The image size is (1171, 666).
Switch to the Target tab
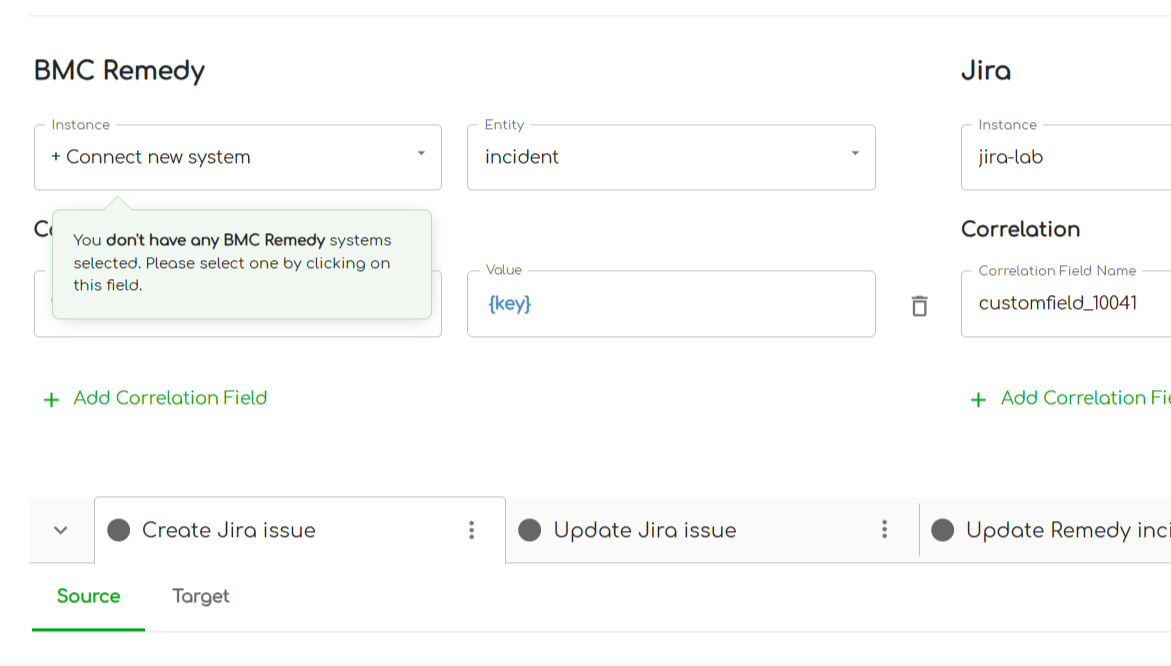[200, 596]
